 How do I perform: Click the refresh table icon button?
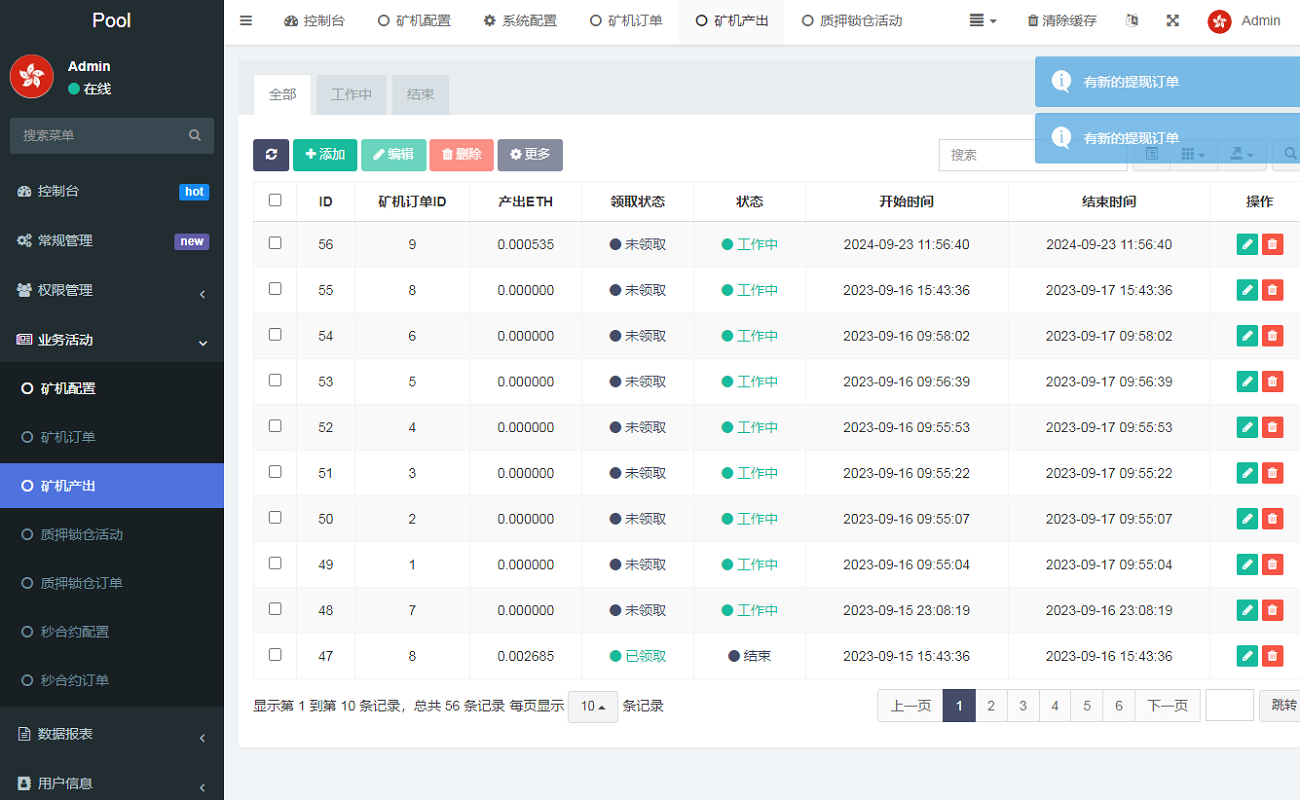(271, 155)
